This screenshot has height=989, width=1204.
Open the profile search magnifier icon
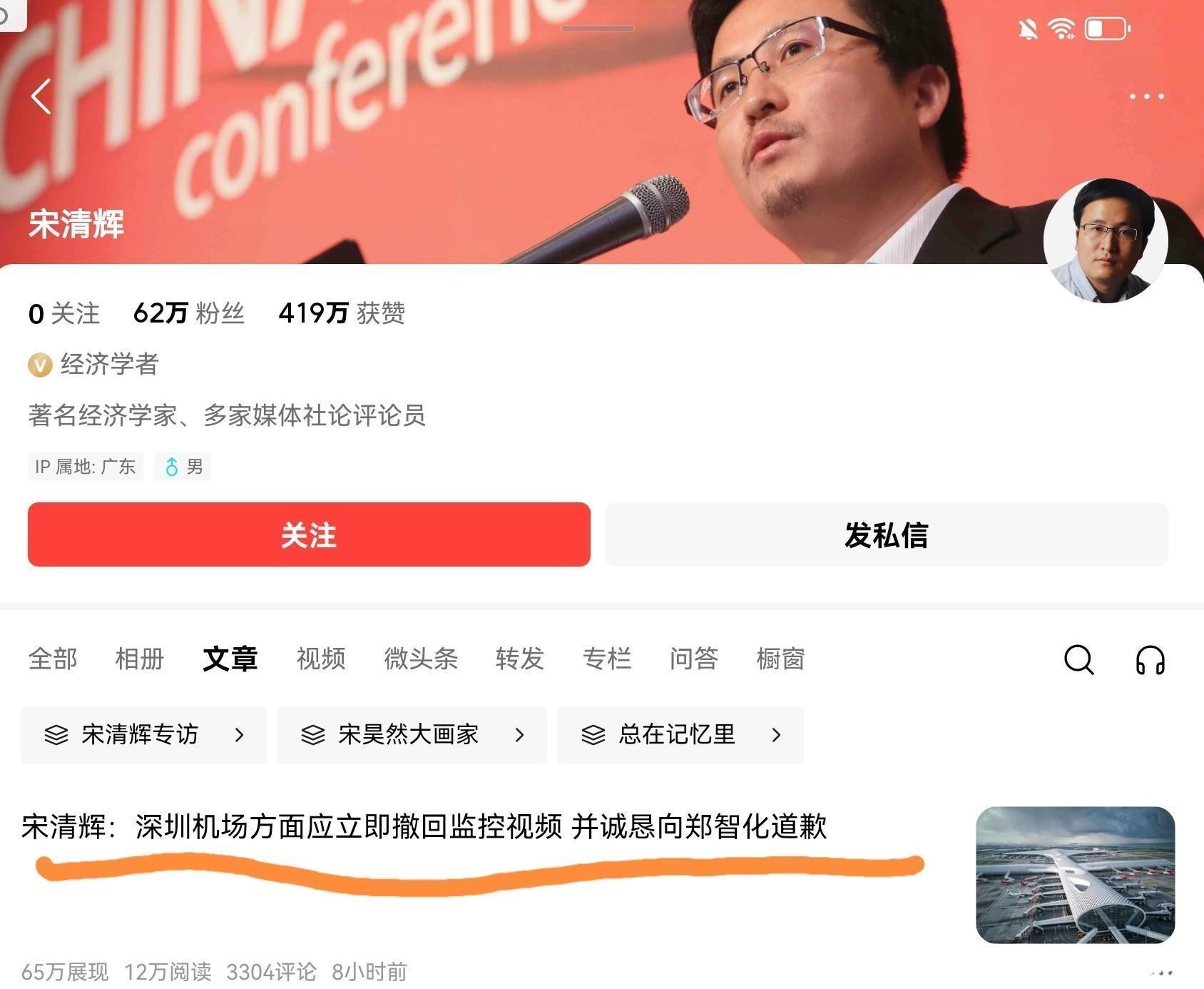[1078, 659]
